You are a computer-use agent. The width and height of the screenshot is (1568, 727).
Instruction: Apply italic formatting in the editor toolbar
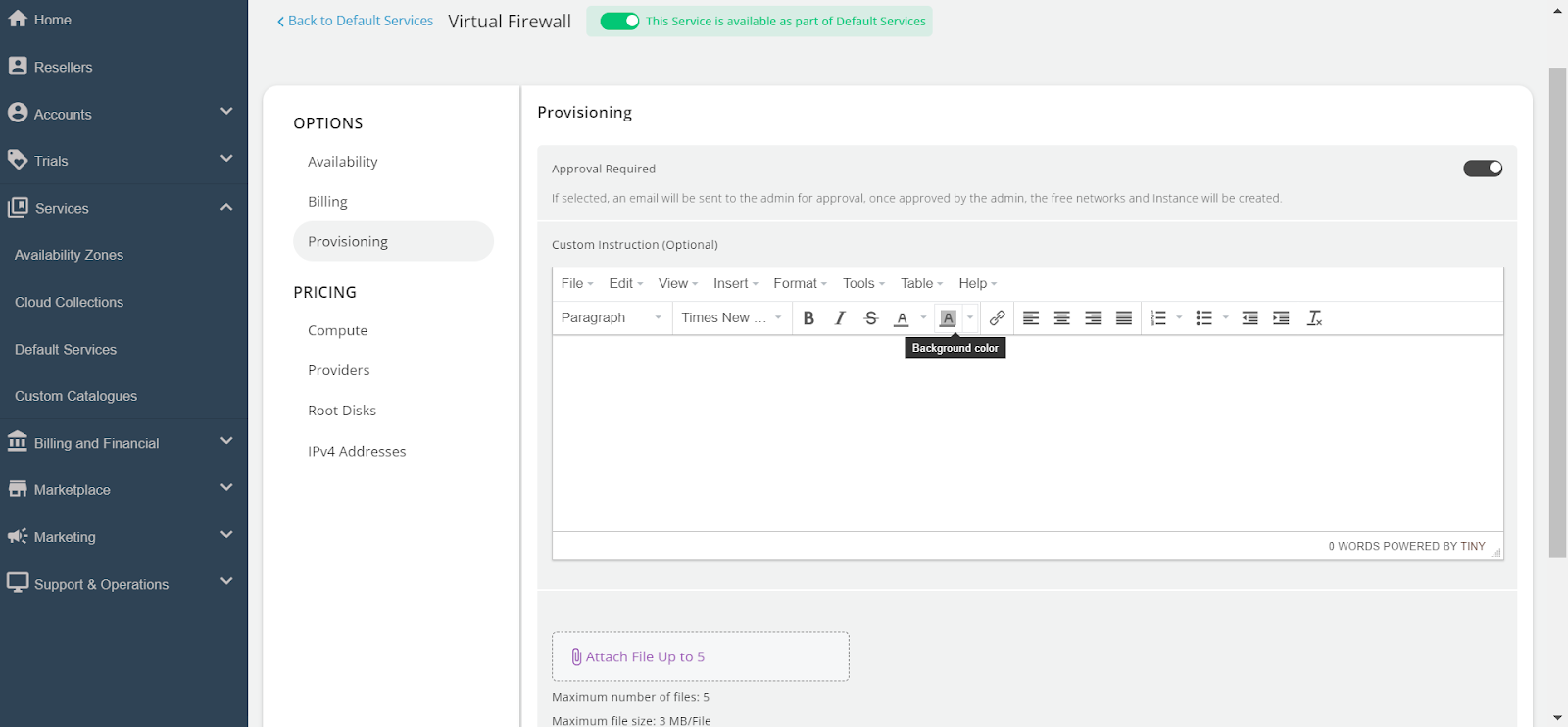(840, 318)
